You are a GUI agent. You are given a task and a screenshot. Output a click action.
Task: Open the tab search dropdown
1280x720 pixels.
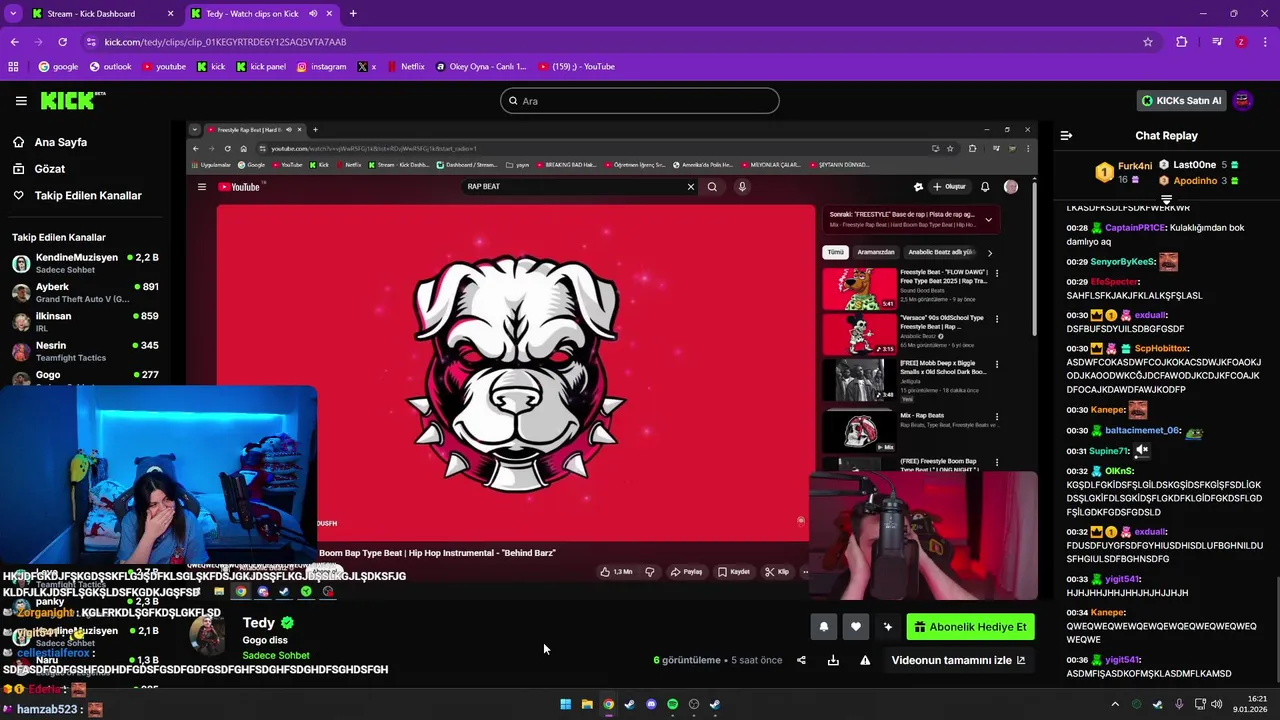[13, 14]
